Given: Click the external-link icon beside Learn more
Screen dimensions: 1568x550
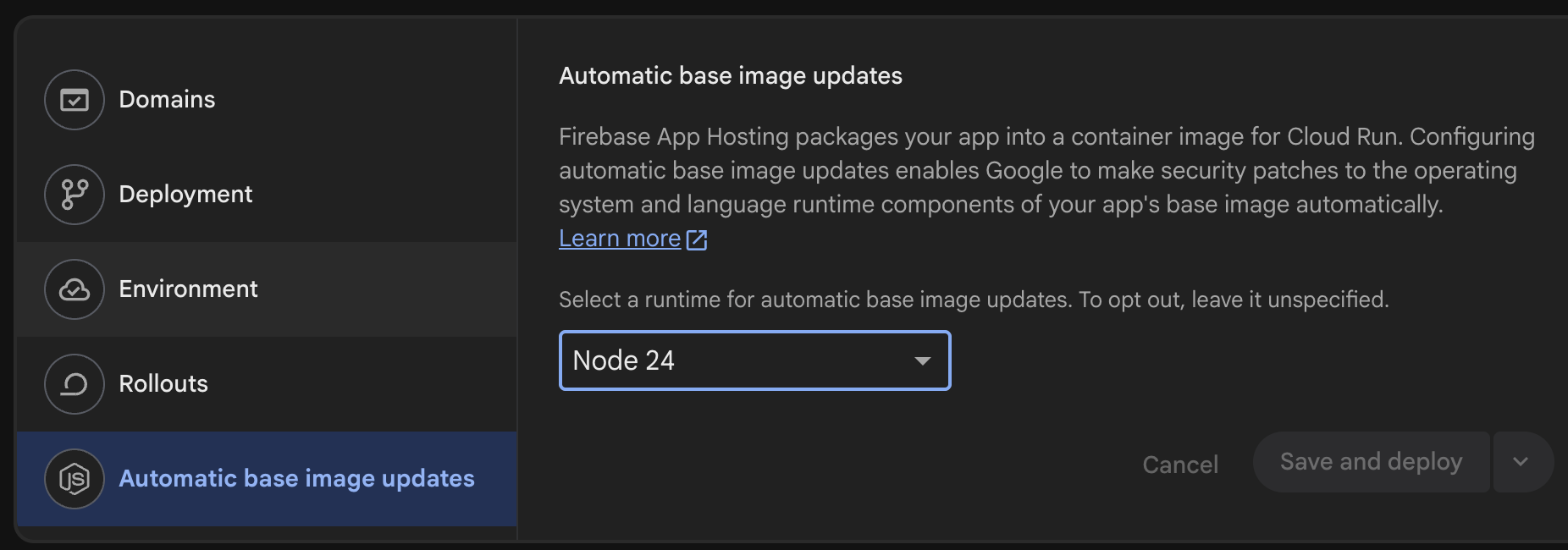Looking at the screenshot, I should pos(697,239).
